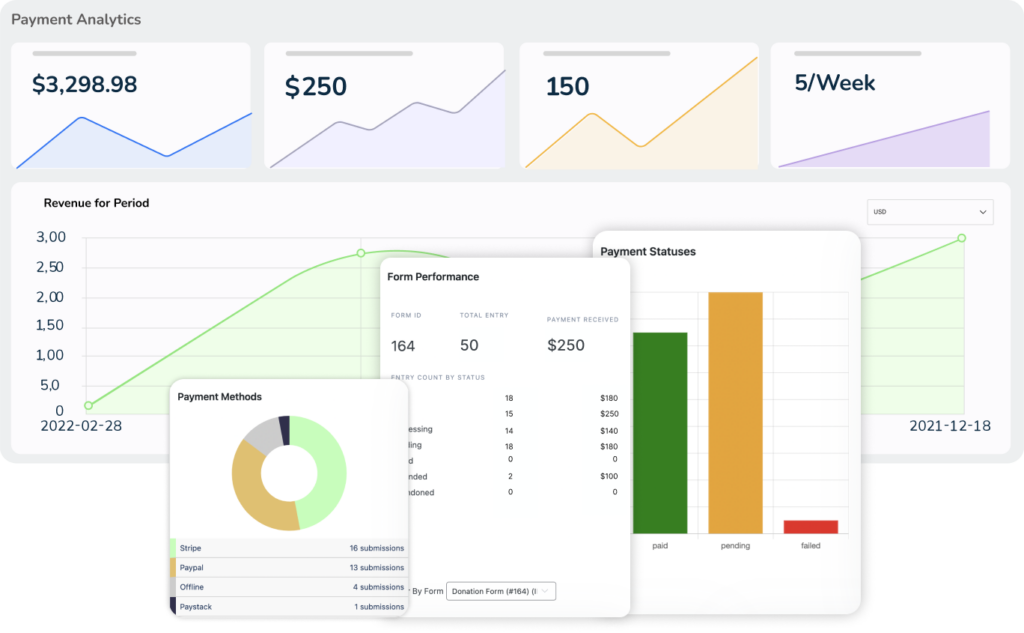1024x633 pixels.
Task: Click the Form Performance heading
Action: click(x=433, y=277)
